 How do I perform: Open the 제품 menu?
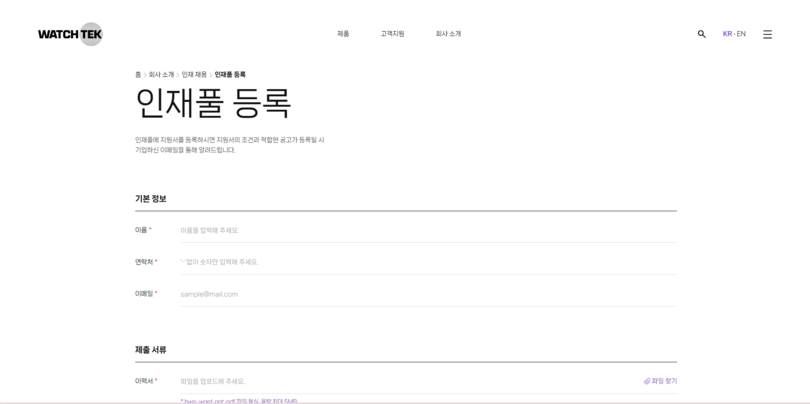point(343,34)
